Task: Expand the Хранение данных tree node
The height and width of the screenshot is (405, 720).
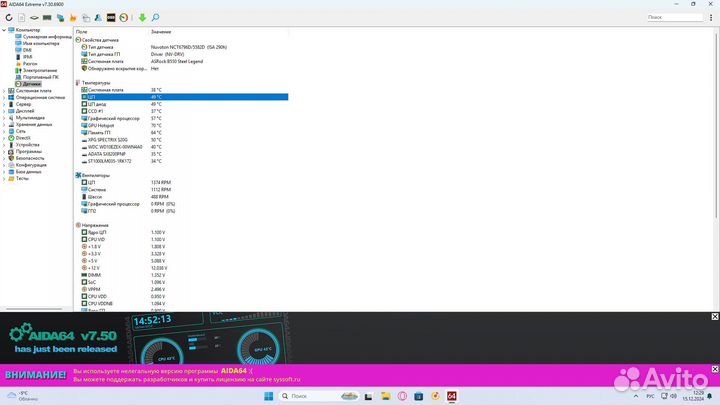Action: pos(4,124)
